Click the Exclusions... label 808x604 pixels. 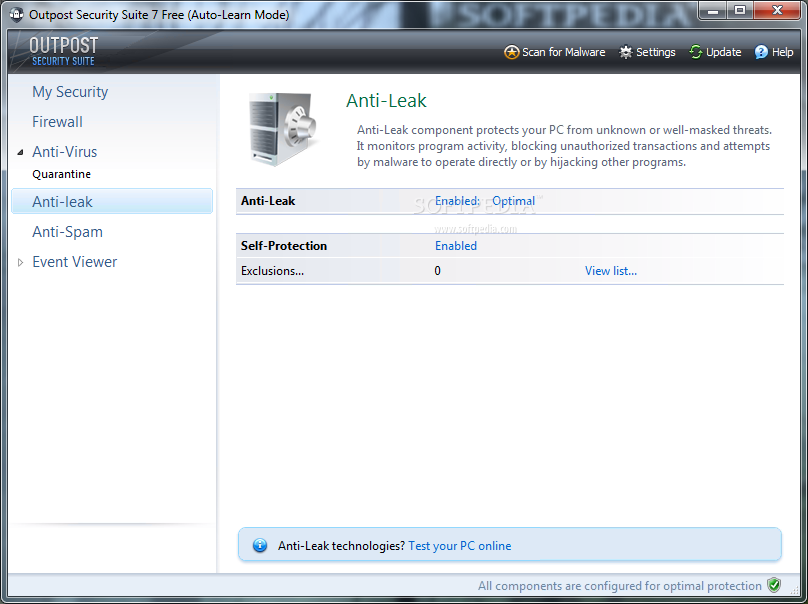272,271
